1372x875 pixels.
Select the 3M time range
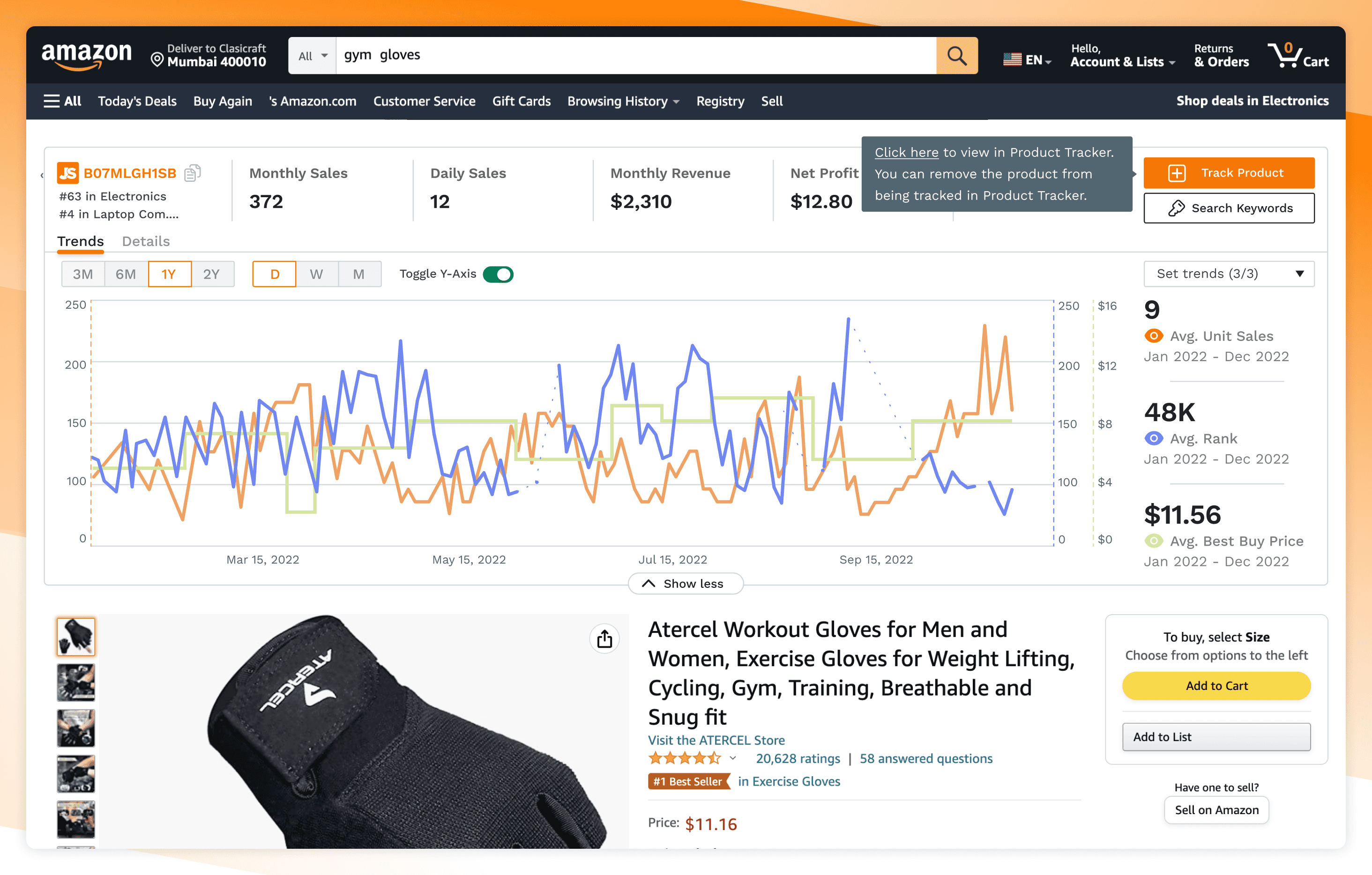click(82, 274)
